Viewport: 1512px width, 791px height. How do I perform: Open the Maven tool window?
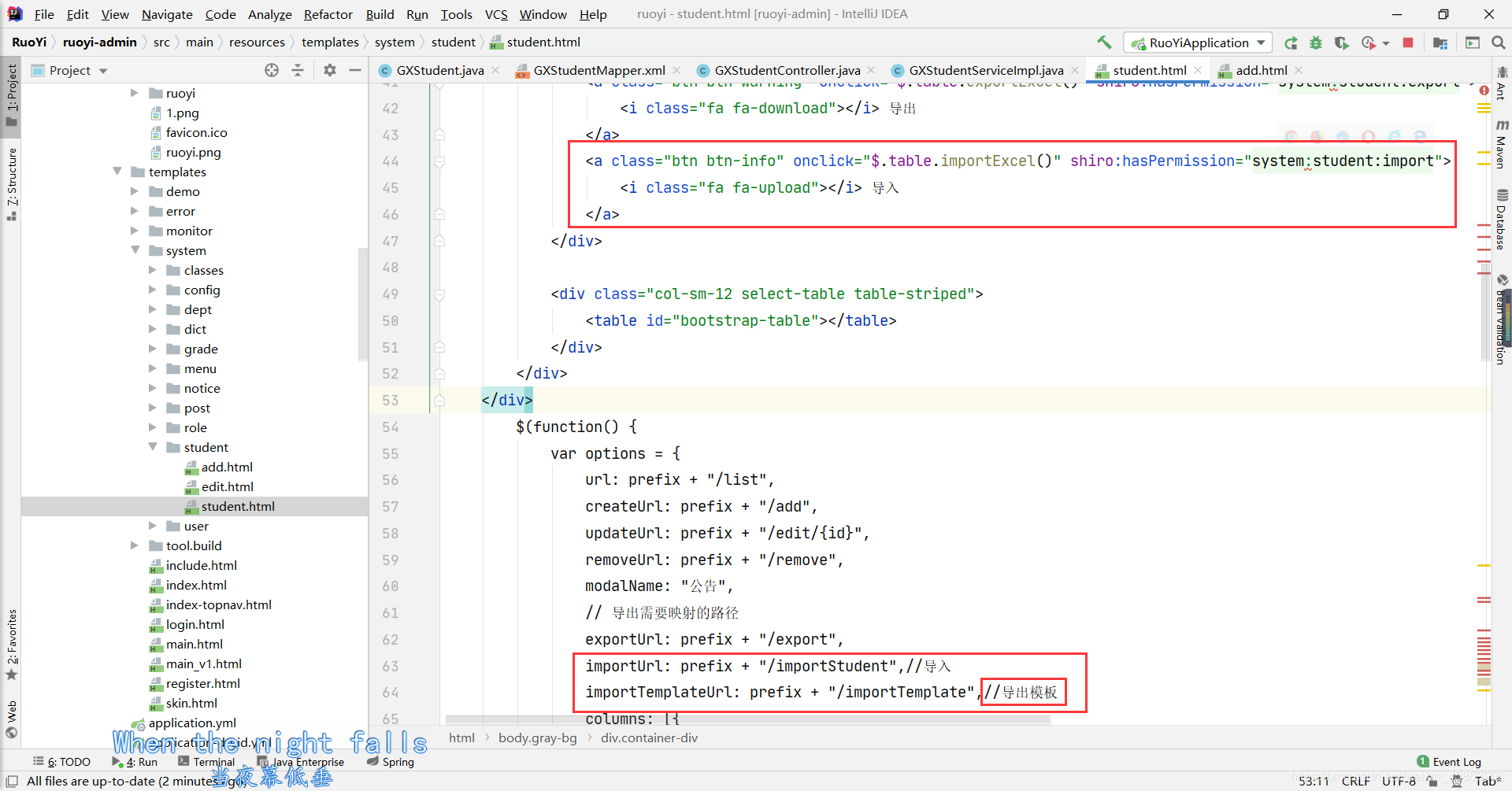click(1502, 144)
